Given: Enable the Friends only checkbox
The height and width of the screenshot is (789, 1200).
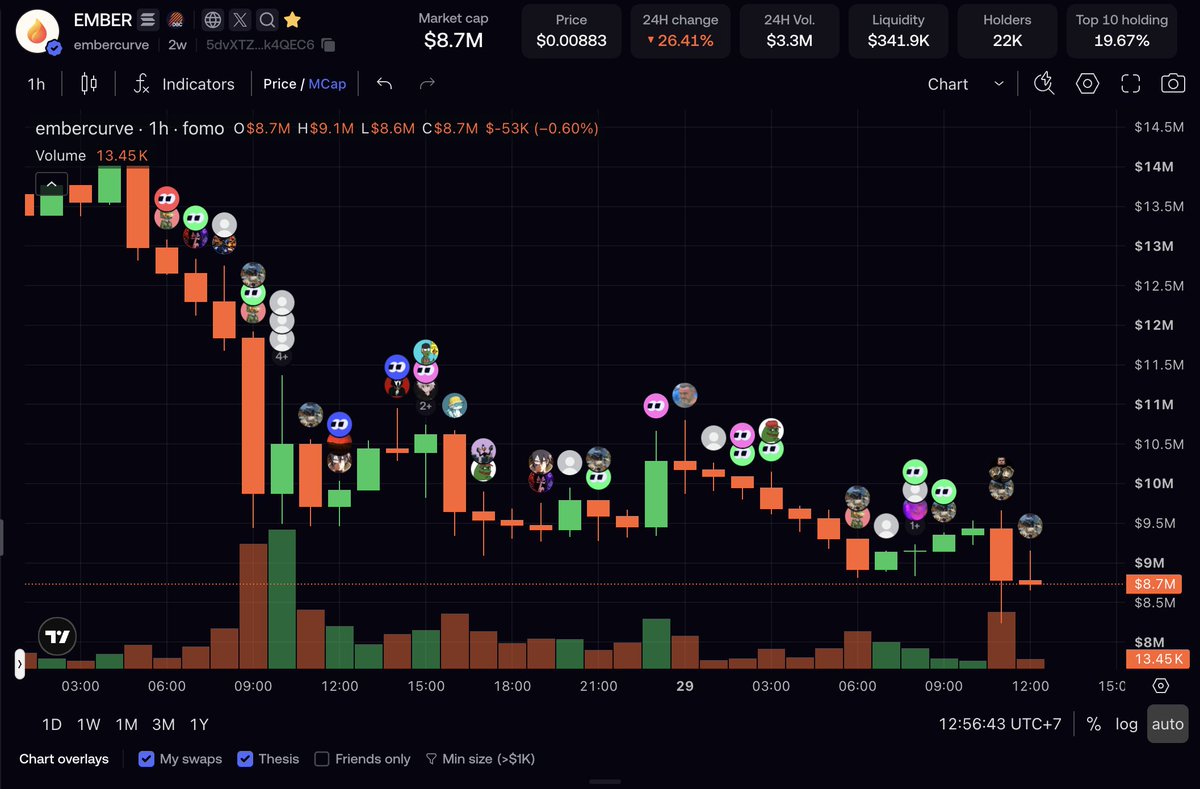Looking at the screenshot, I should (x=322, y=759).
